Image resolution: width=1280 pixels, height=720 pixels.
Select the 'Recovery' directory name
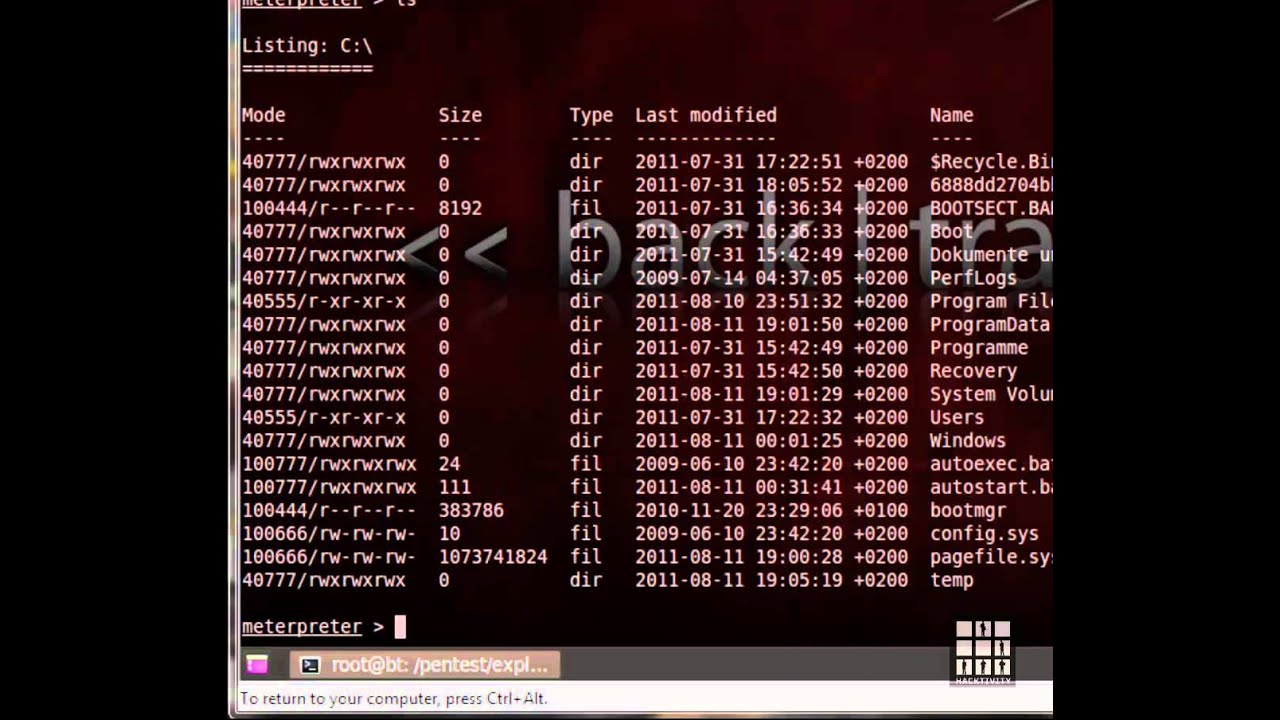(974, 371)
